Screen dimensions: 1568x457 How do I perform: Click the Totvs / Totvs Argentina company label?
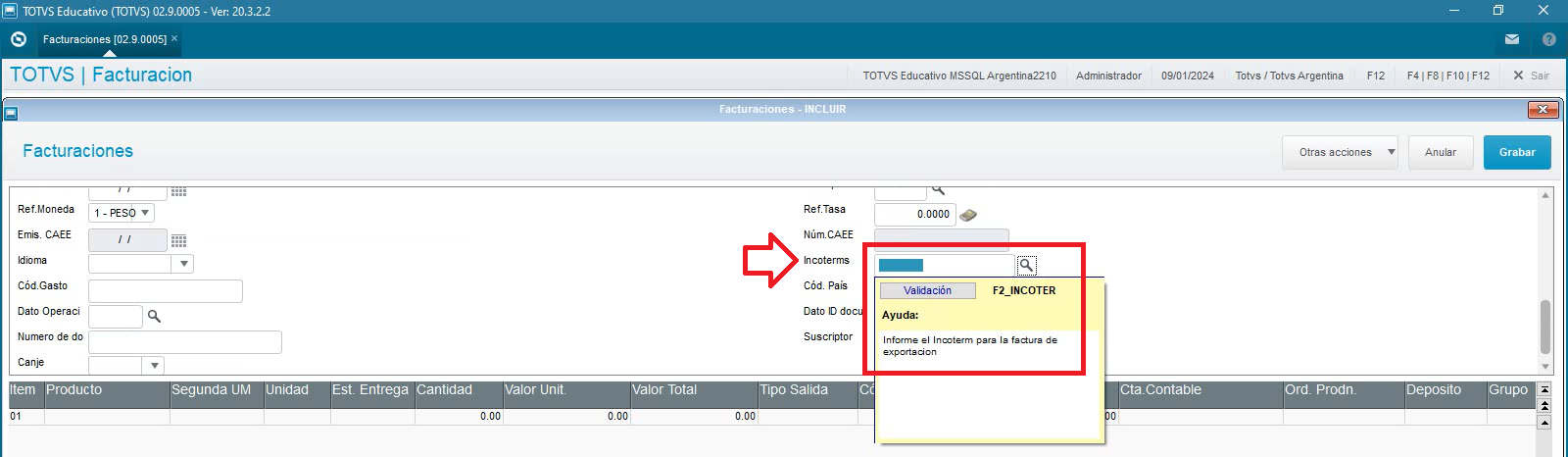tap(1289, 76)
